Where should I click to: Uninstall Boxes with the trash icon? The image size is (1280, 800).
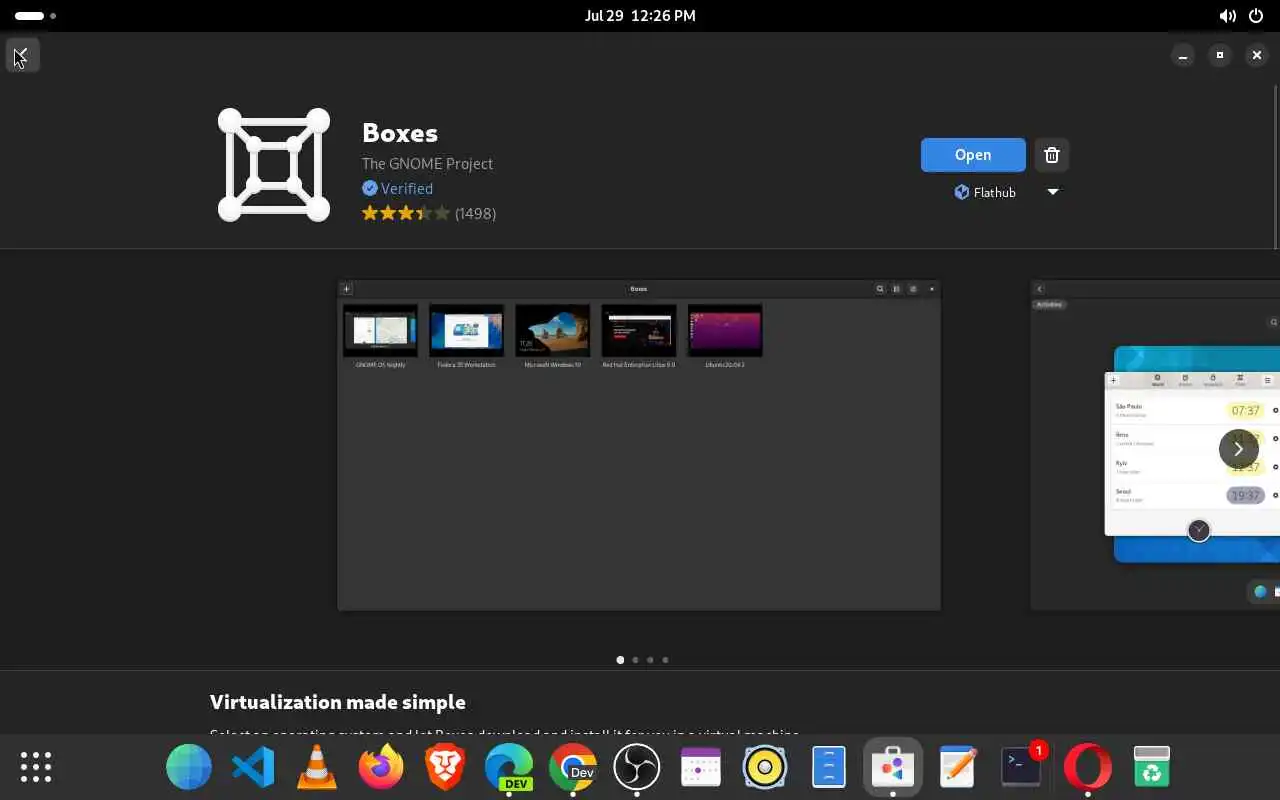[x=1051, y=155]
